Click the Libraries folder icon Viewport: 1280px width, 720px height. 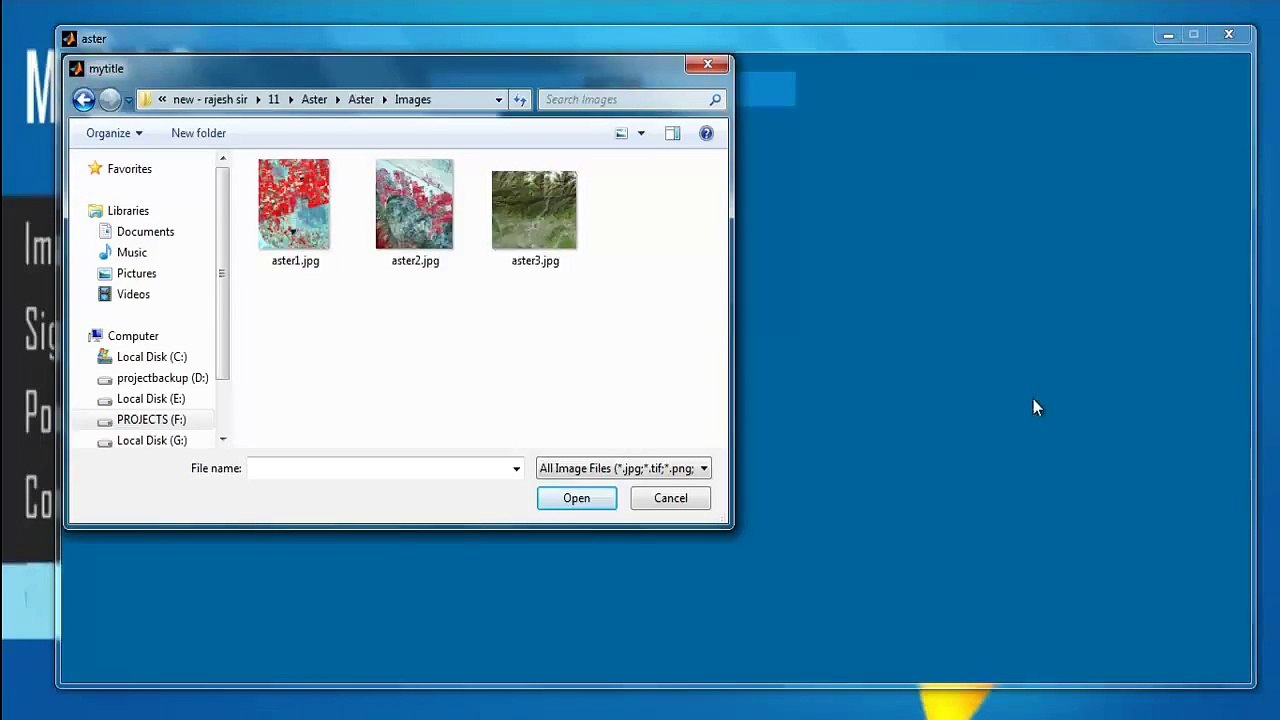click(95, 210)
